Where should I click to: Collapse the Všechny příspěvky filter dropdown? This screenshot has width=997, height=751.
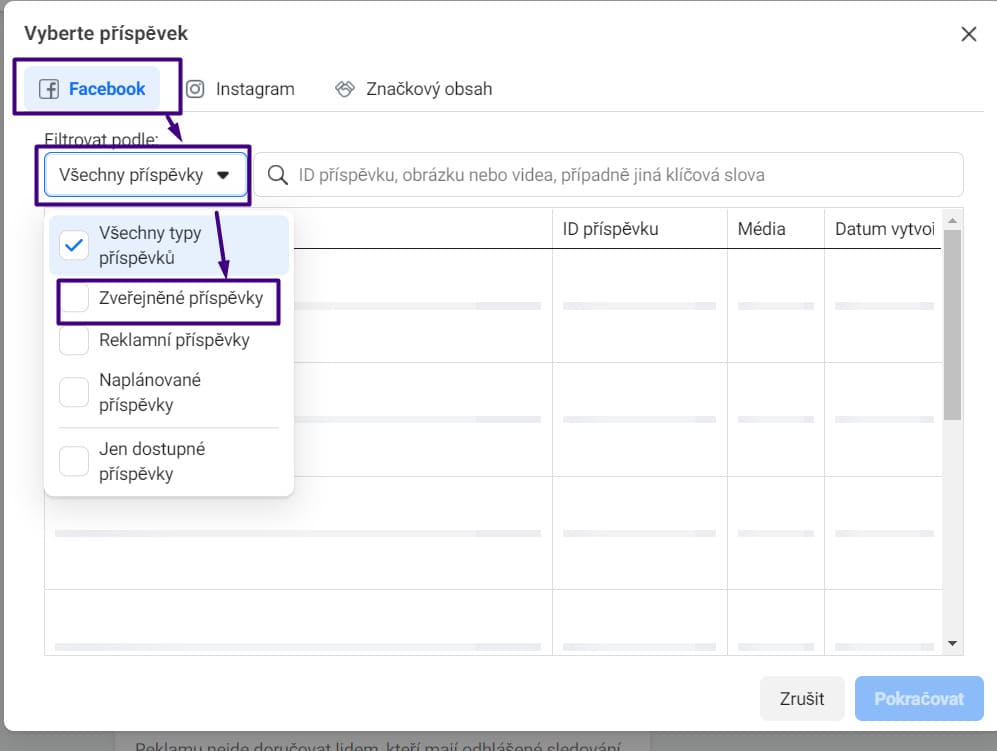[145, 175]
